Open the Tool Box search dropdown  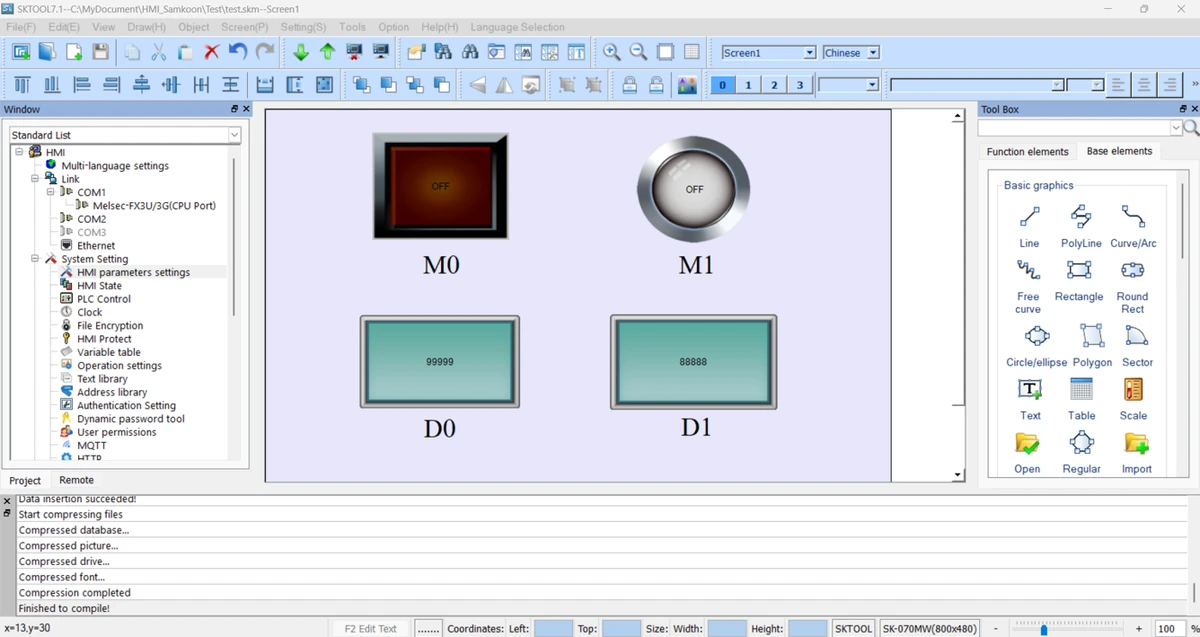click(1175, 128)
